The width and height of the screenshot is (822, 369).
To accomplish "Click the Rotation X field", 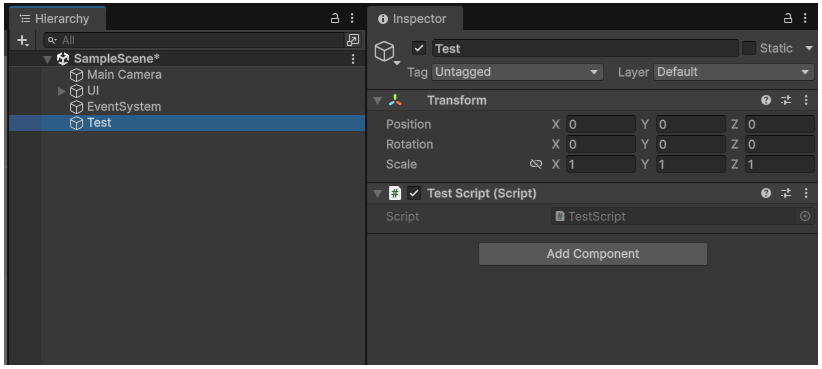I will (x=601, y=144).
